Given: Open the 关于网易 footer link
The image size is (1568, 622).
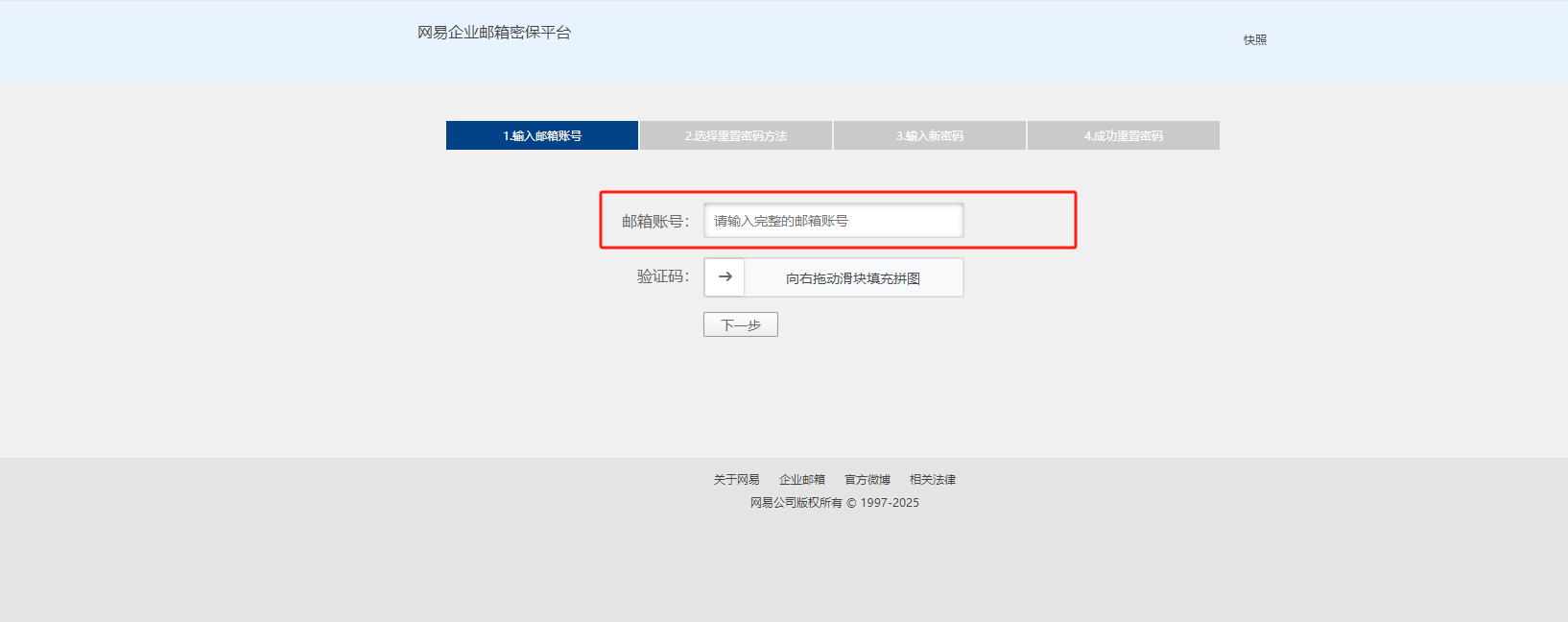Looking at the screenshot, I should point(736,480).
